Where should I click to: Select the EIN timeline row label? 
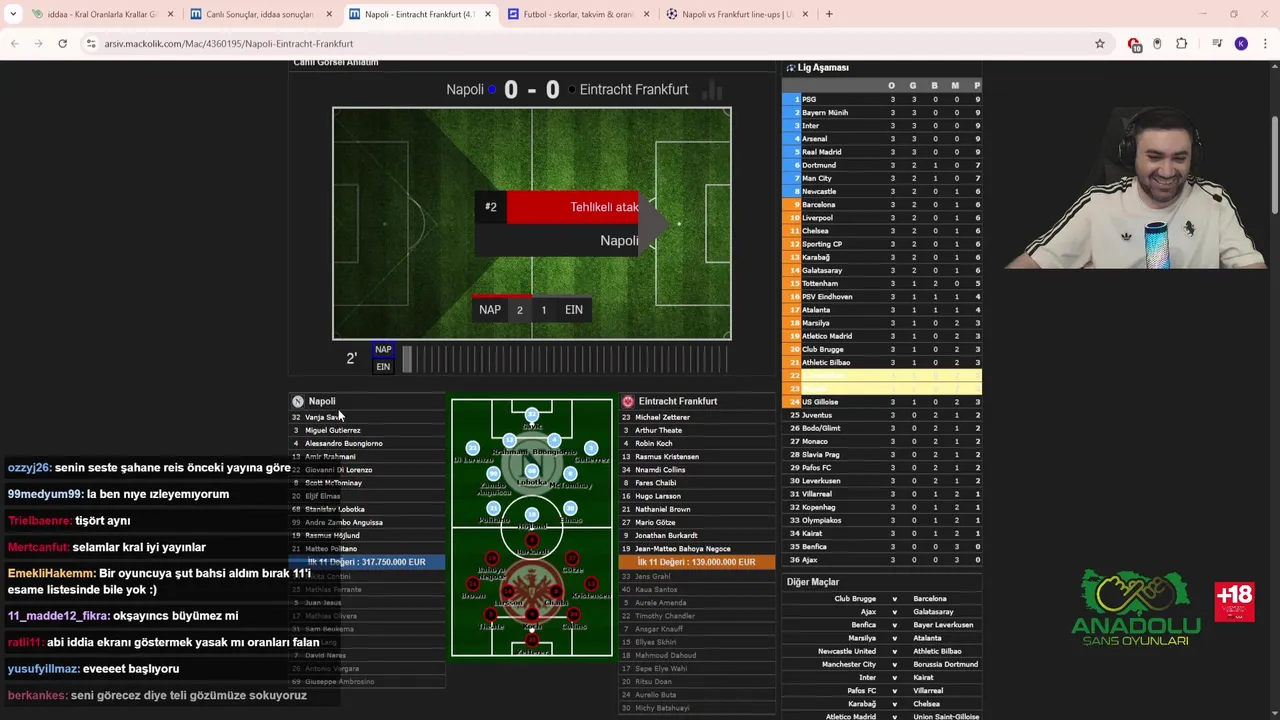(x=383, y=367)
